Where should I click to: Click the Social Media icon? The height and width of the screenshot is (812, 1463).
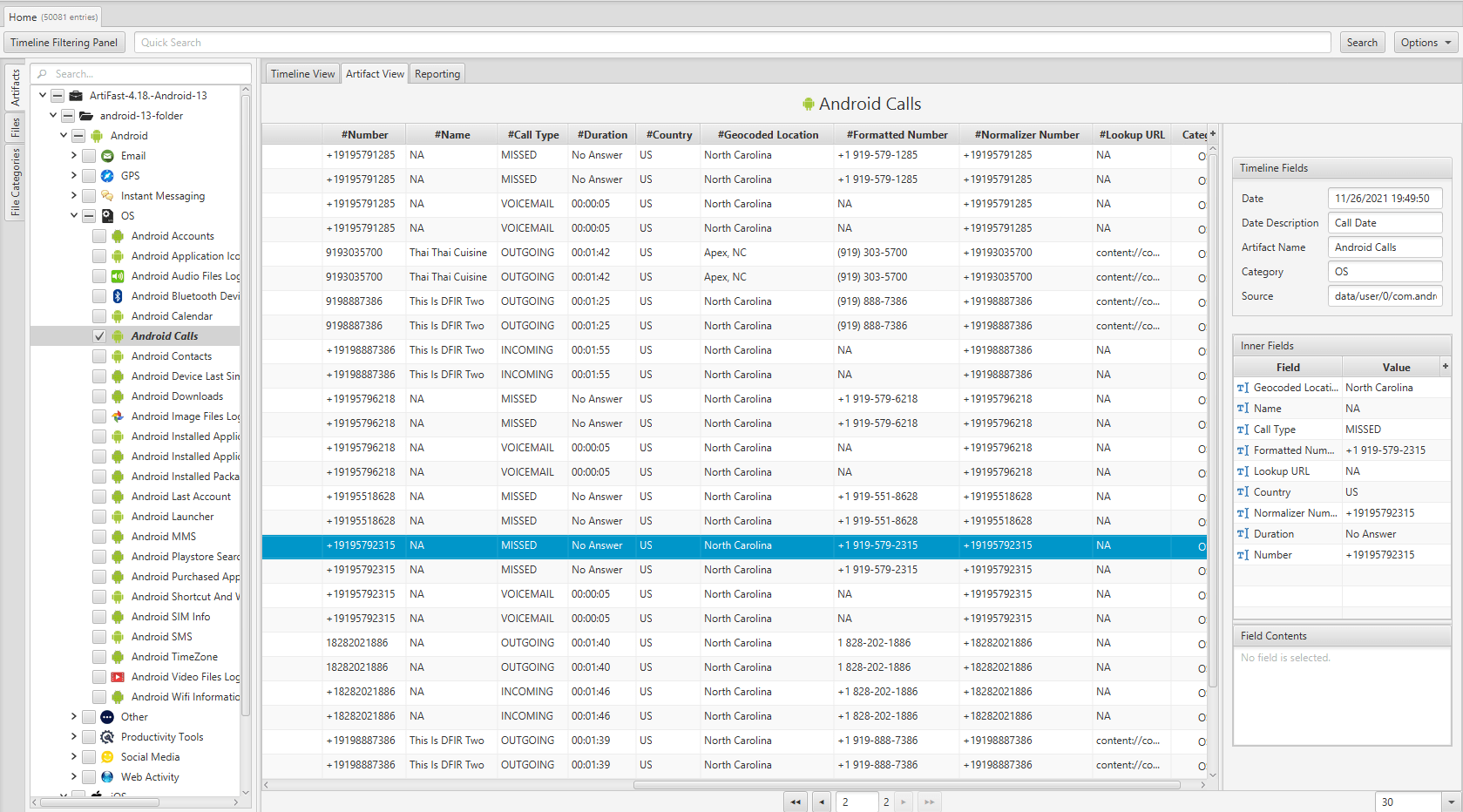[x=107, y=757]
